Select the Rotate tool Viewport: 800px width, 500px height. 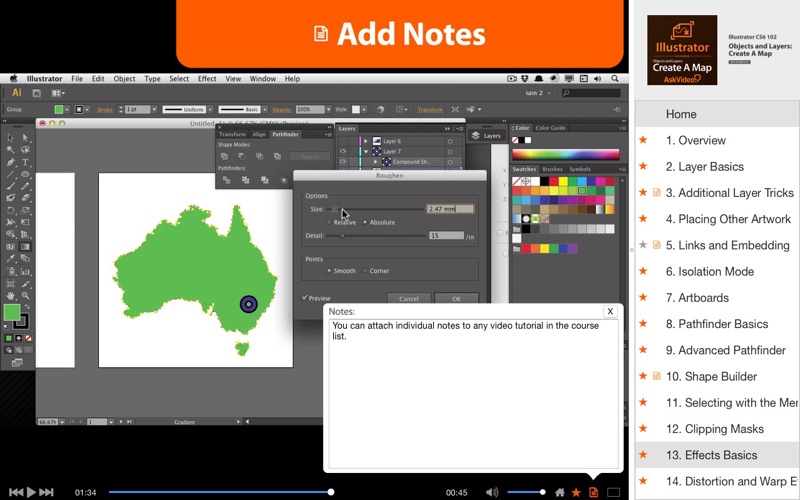(10, 210)
